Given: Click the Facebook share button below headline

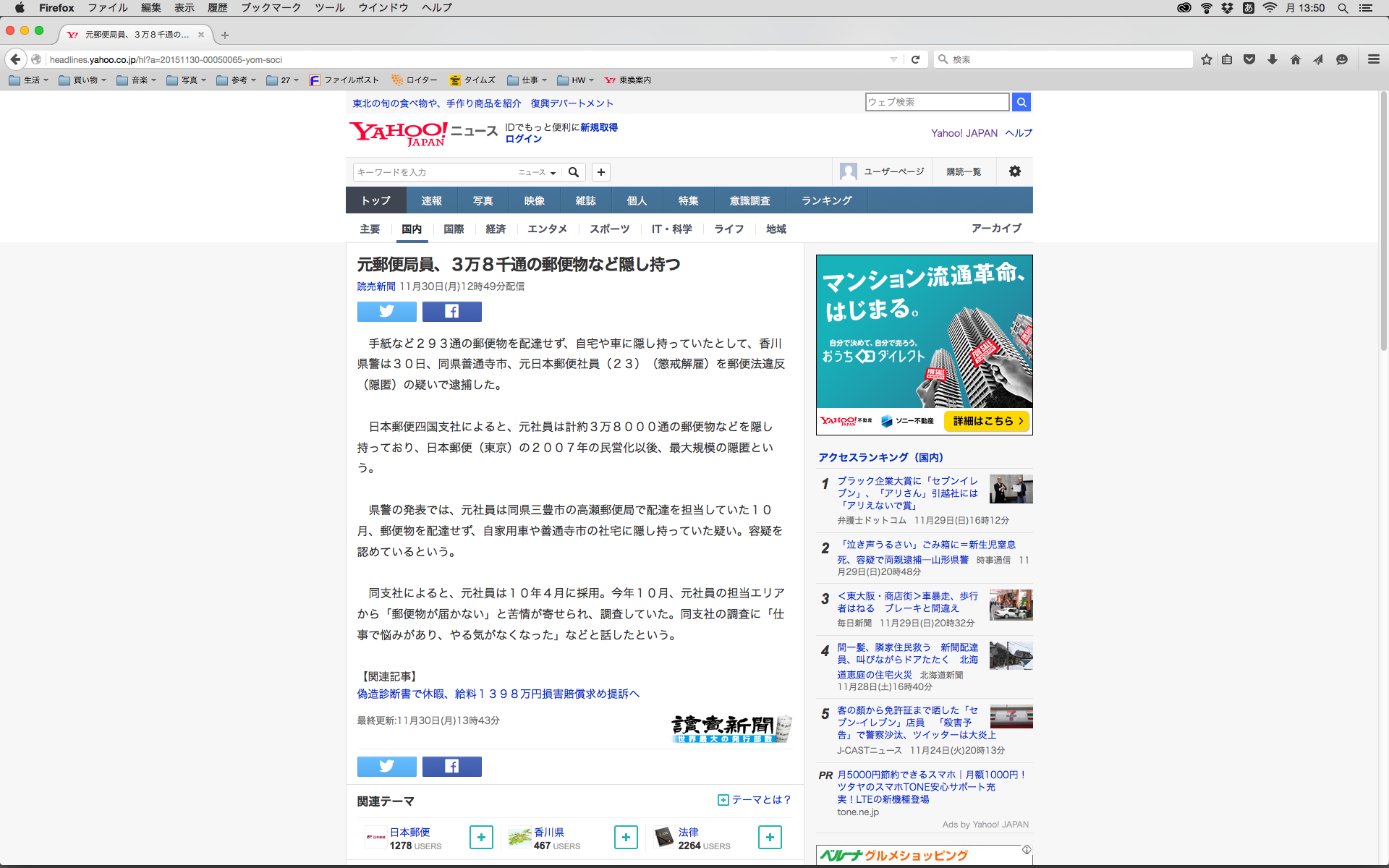Looking at the screenshot, I should click(x=451, y=311).
